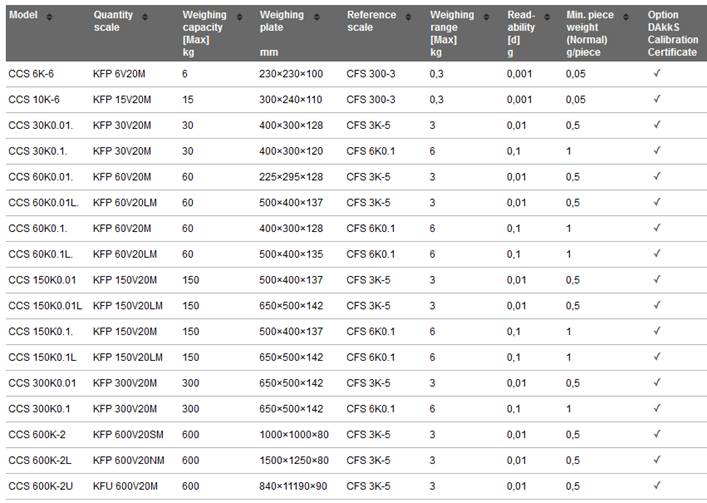This screenshot has height=503, width=707.
Task: Click the CFS 300-3 reference in first row
Action: click(371, 74)
